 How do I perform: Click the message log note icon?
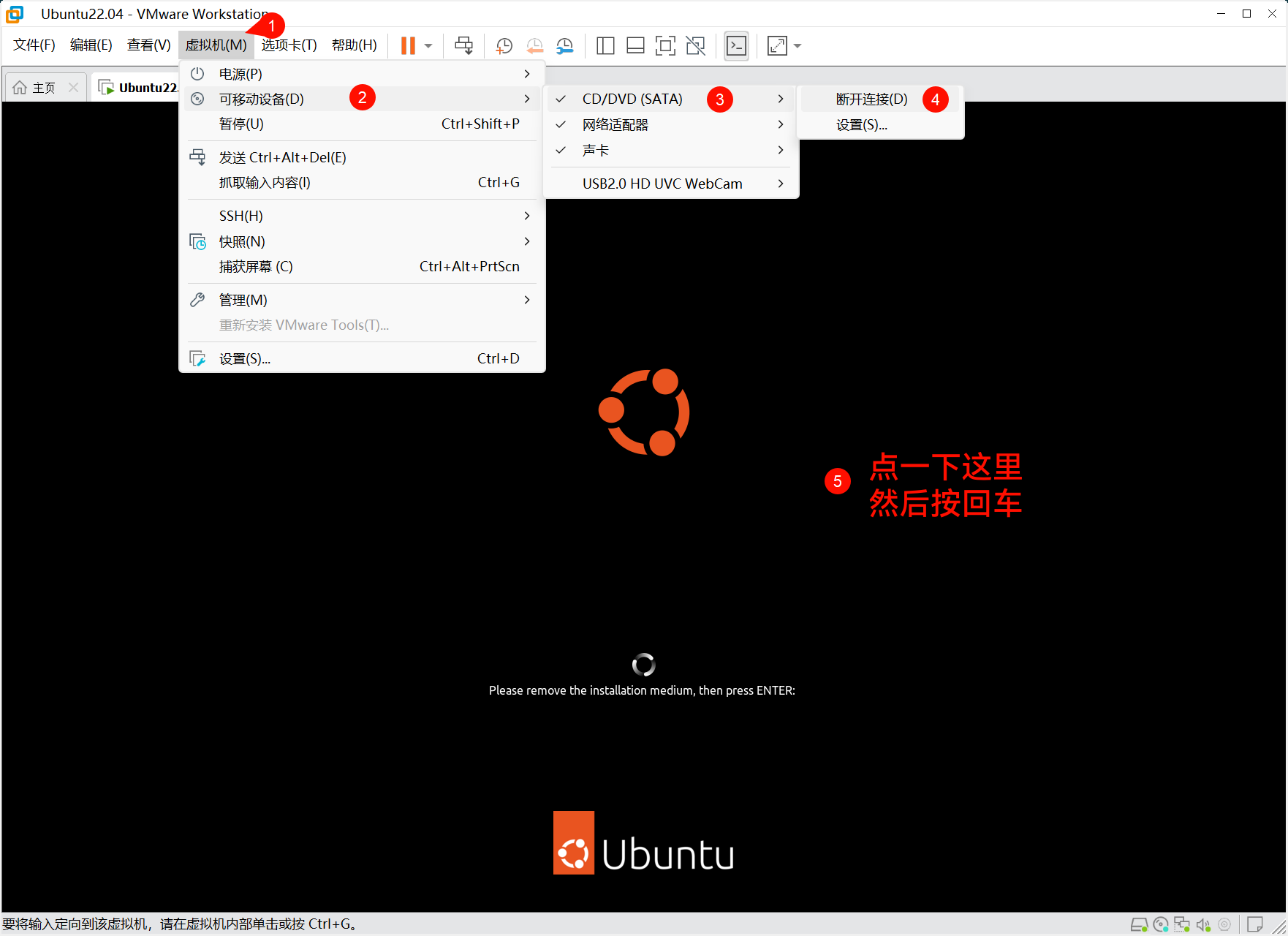[1255, 925]
